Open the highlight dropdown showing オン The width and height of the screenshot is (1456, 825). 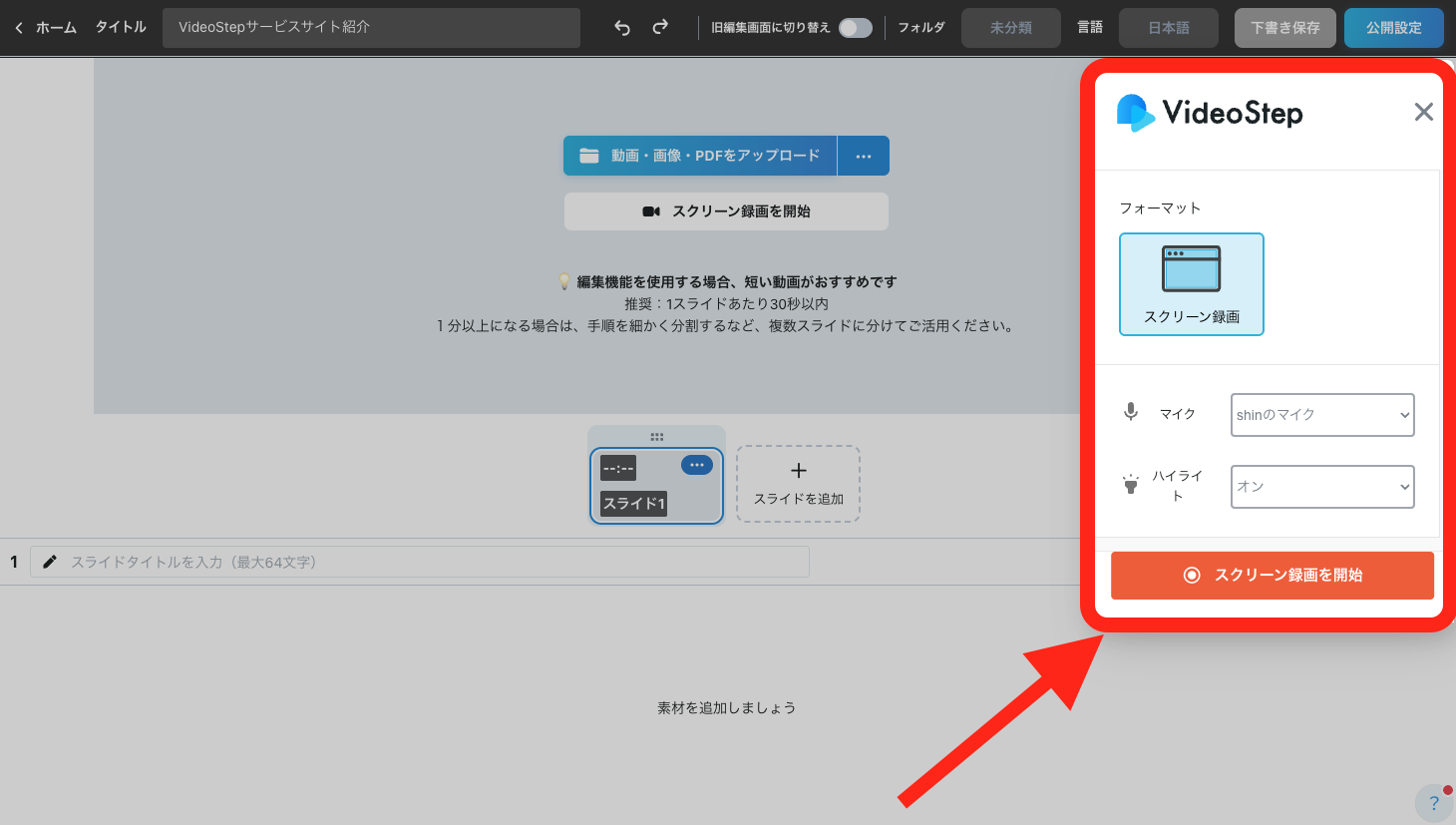(1322, 487)
